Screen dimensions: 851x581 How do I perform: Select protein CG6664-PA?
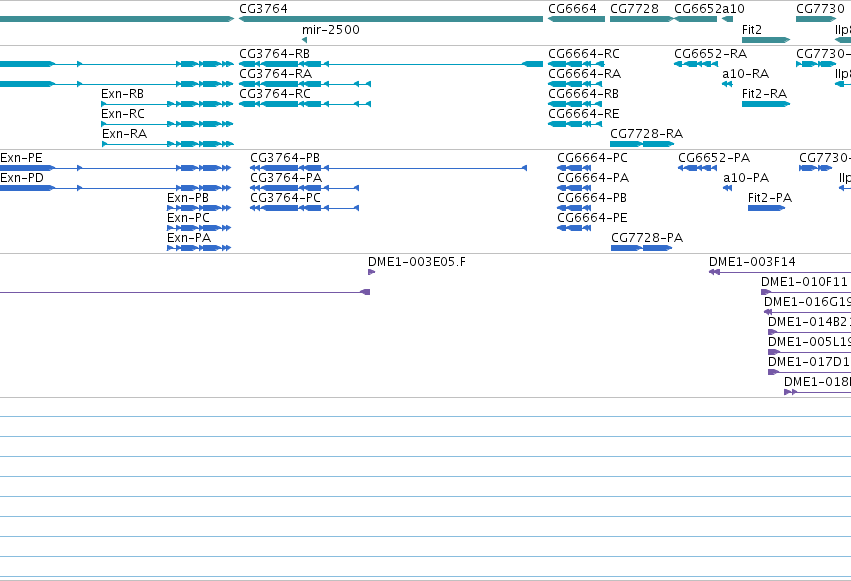point(574,188)
